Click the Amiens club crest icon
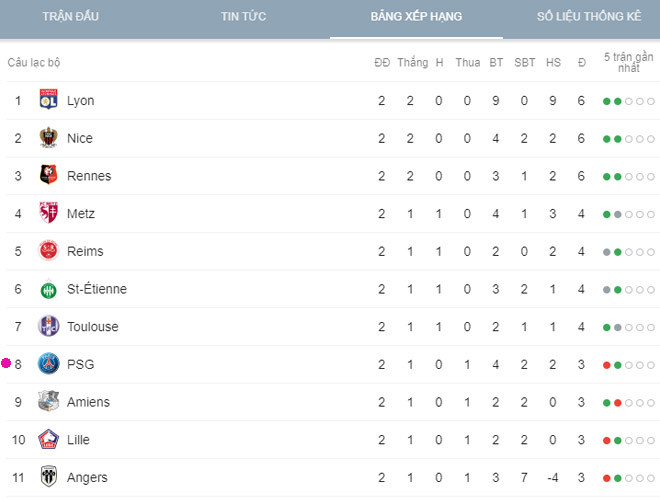The image size is (660, 500). coord(48,402)
